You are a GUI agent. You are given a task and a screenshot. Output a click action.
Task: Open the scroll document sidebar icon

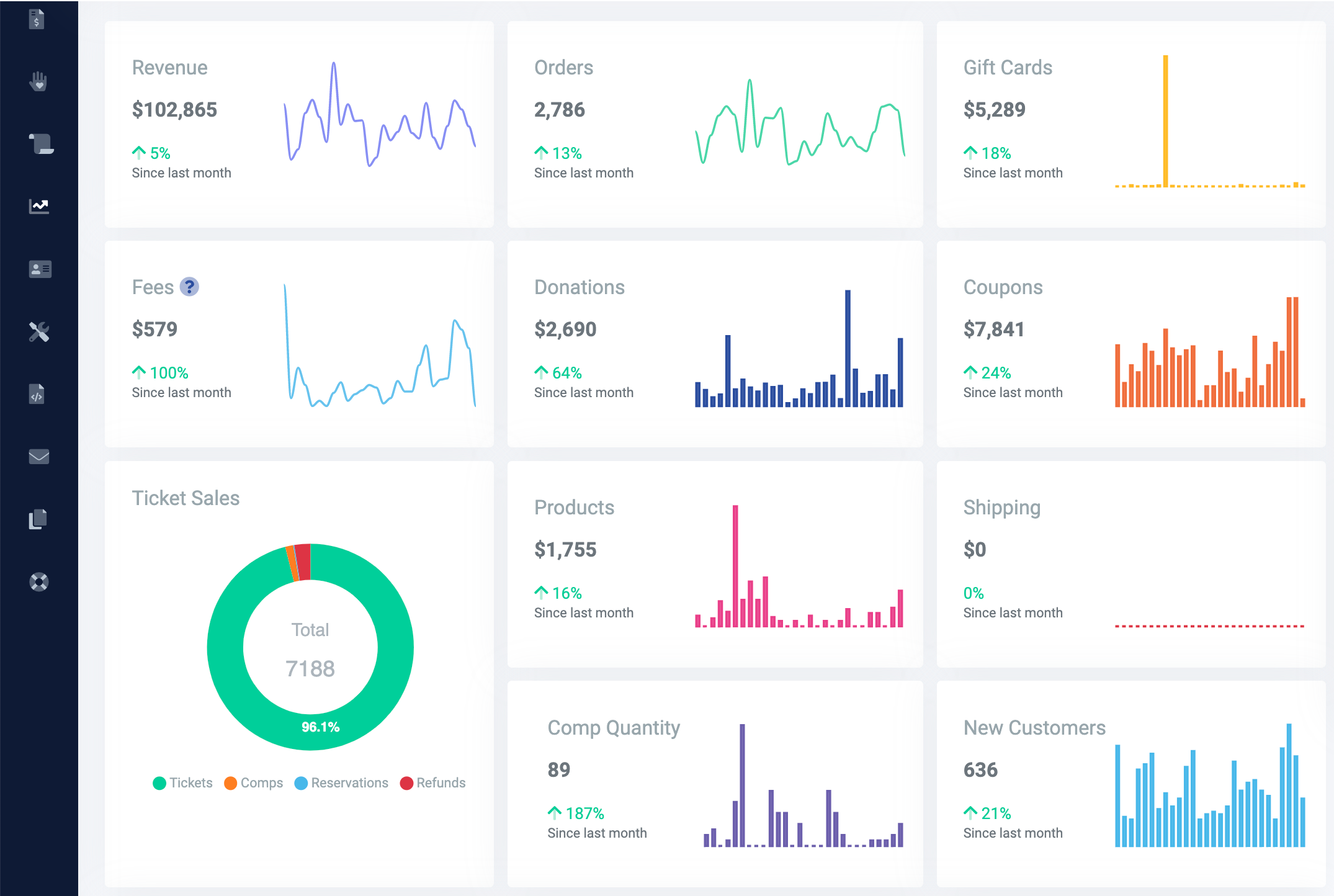click(41, 144)
